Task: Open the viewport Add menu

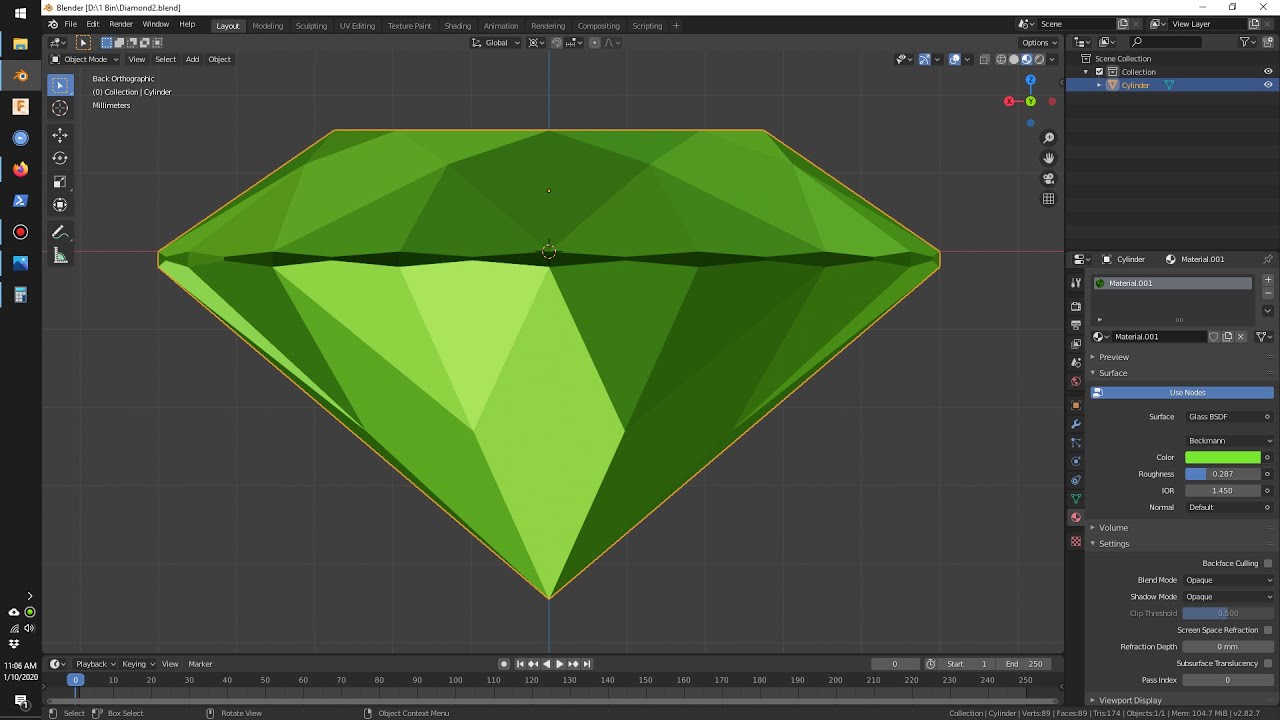Action: tap(192, 59)
